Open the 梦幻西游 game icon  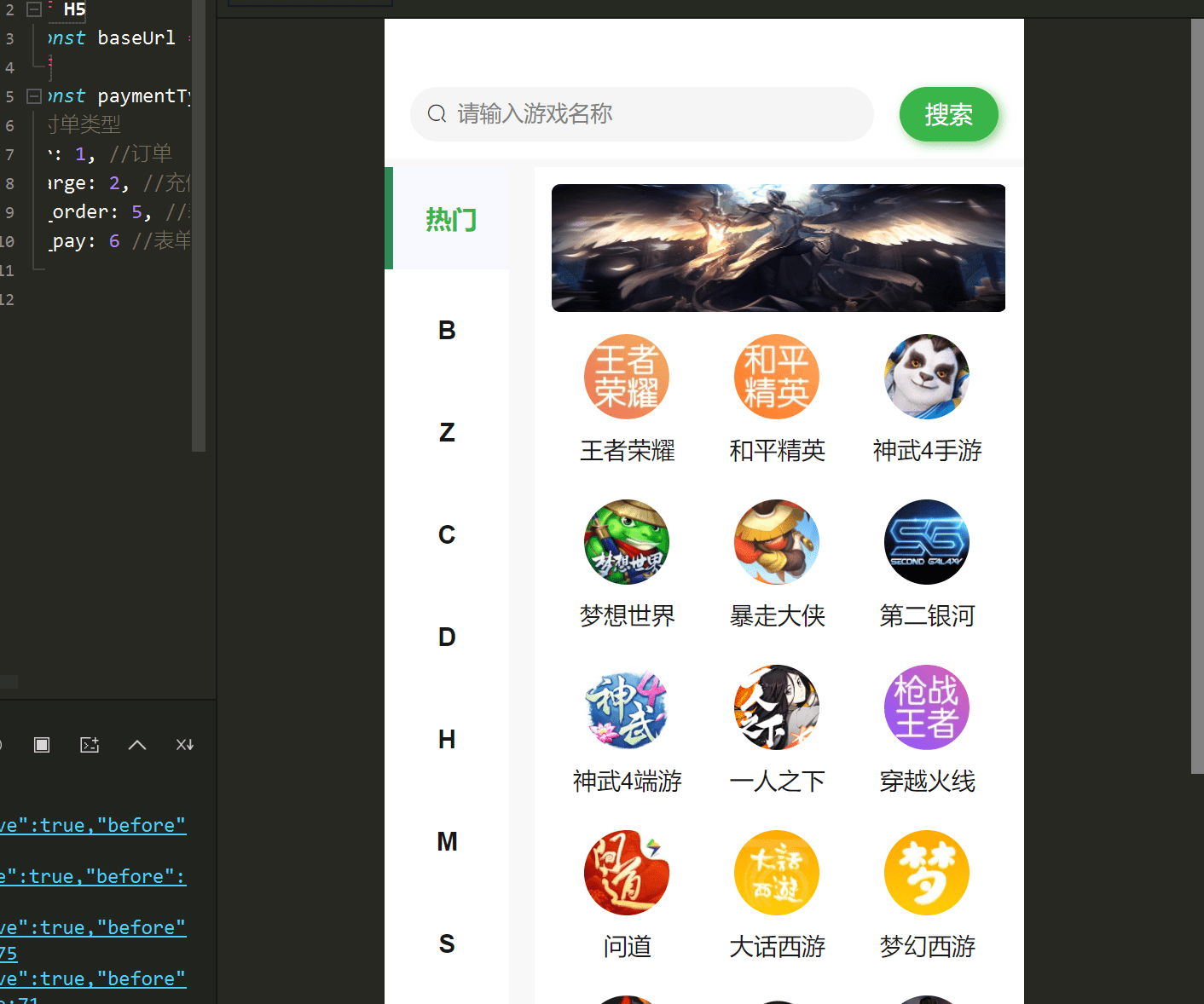click(x=927, y=873)
